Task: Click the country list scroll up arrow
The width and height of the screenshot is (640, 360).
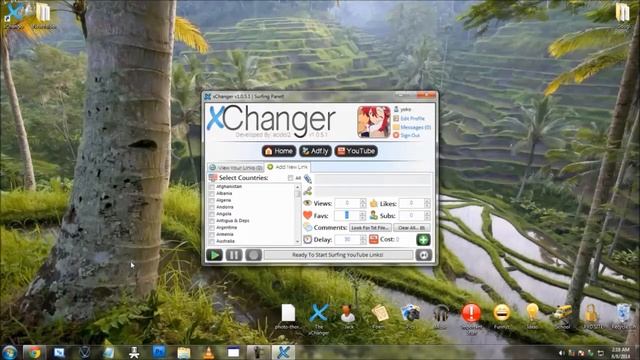Action: [298, 187]
